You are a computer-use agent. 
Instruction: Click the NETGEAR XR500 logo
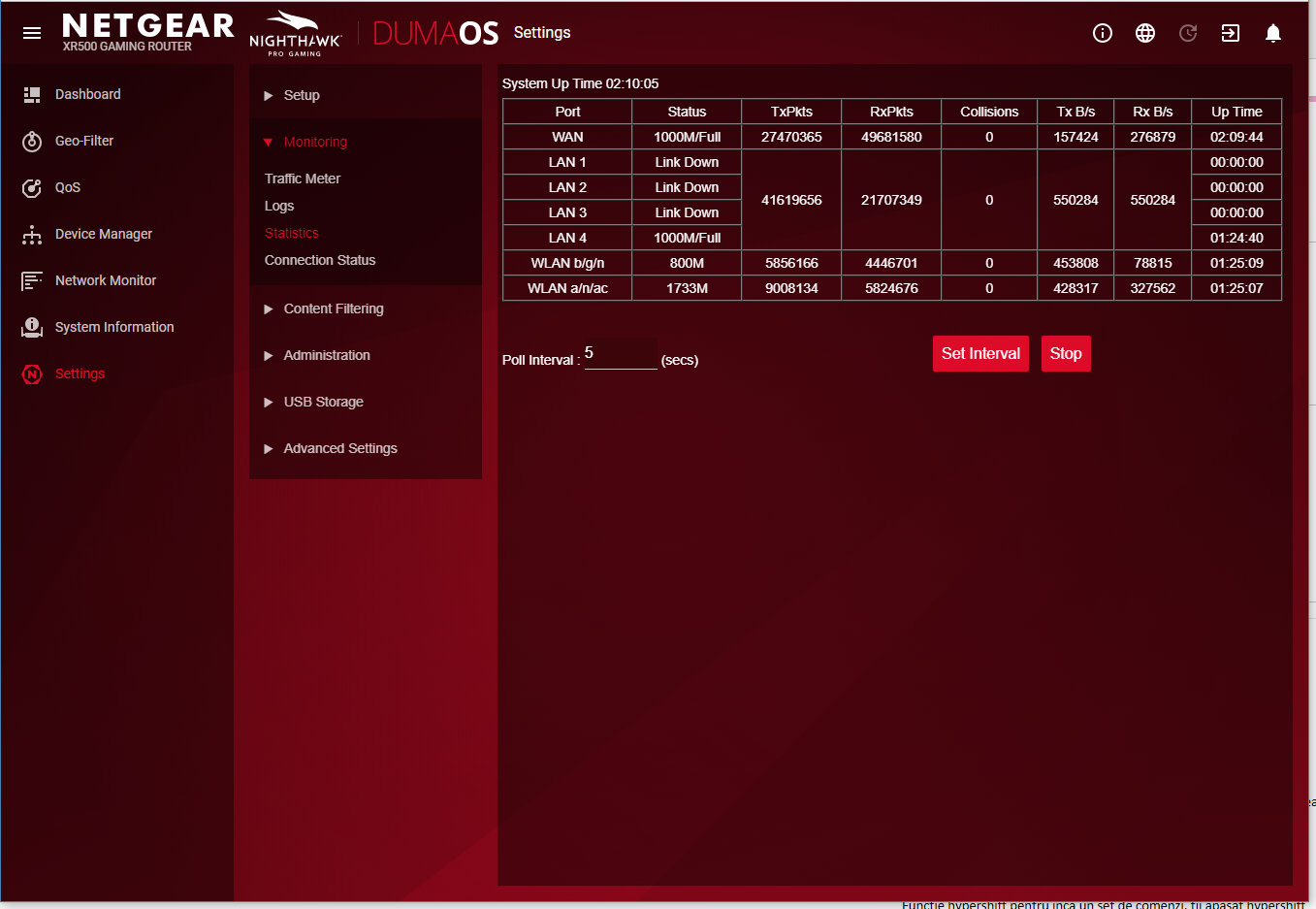[x=147, y=32]
